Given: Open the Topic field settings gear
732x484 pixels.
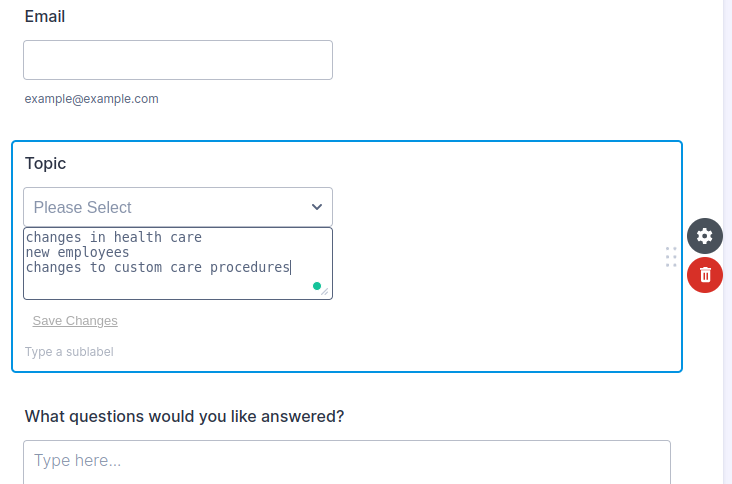Looking at the screenshot, I should point(705,236).
